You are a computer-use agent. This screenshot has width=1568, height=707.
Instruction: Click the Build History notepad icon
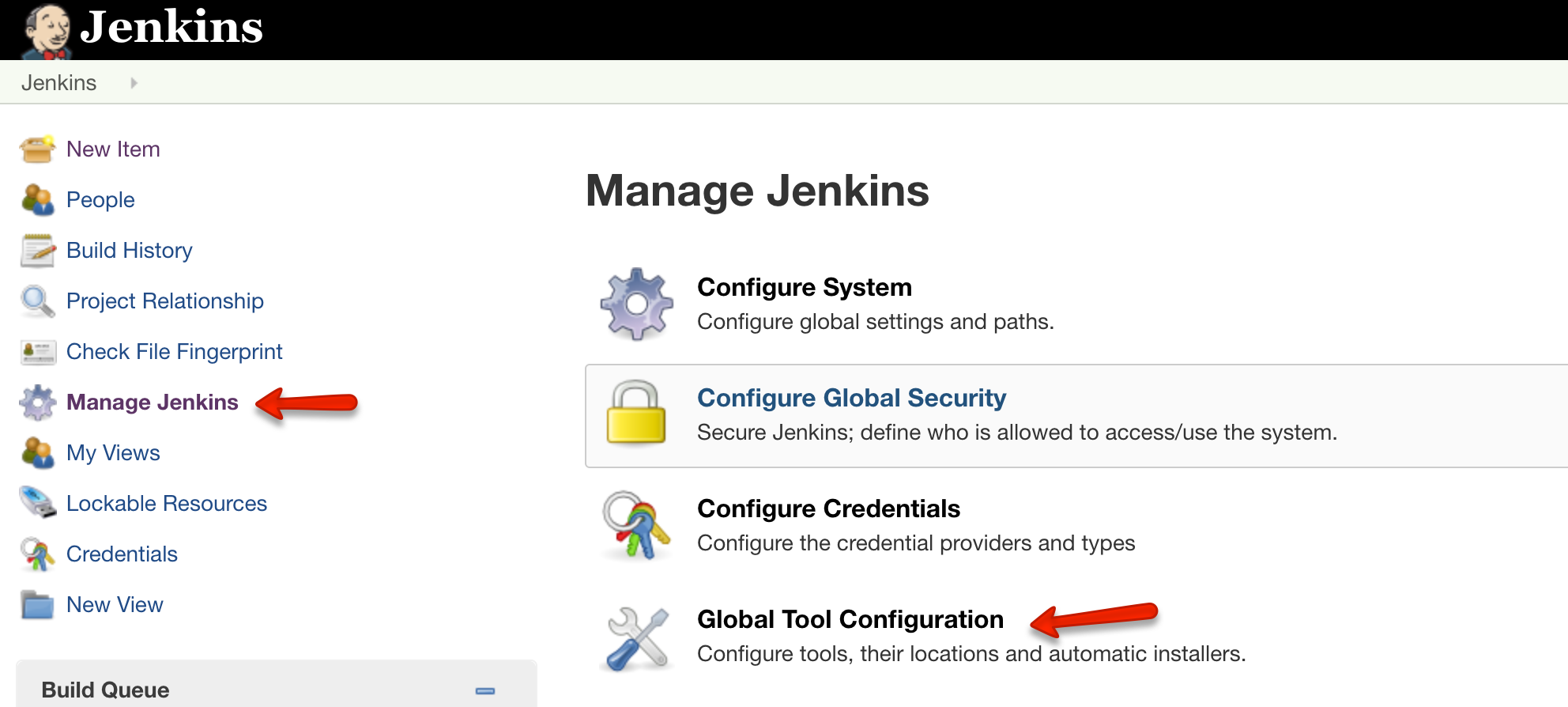pos(37,250)
